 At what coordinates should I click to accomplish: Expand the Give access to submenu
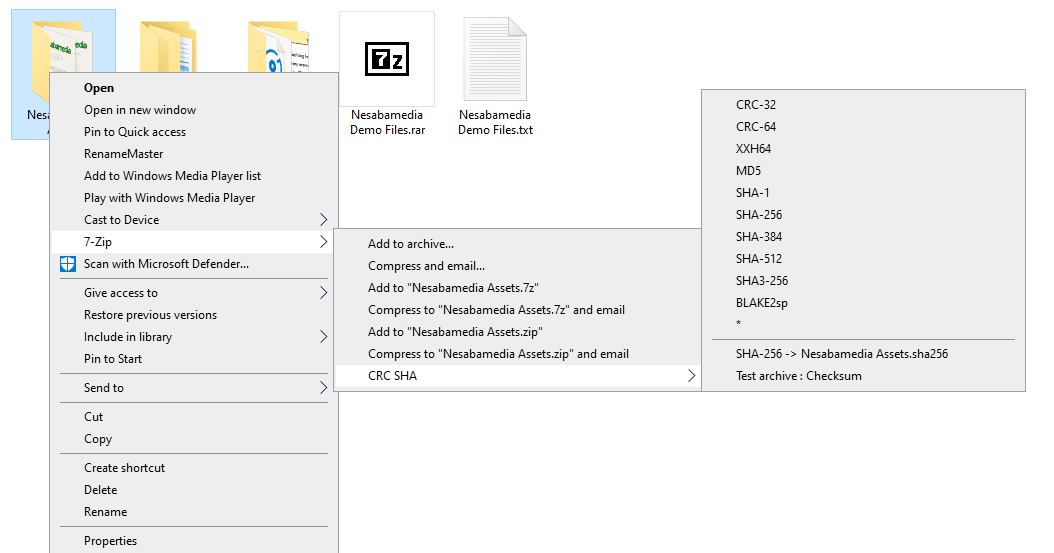click(x=323, y=293)
